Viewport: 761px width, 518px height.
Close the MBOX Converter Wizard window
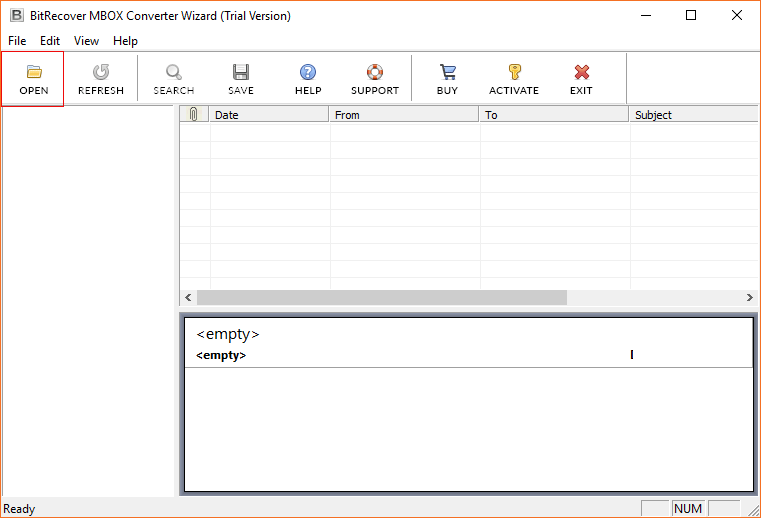[737, 16]
